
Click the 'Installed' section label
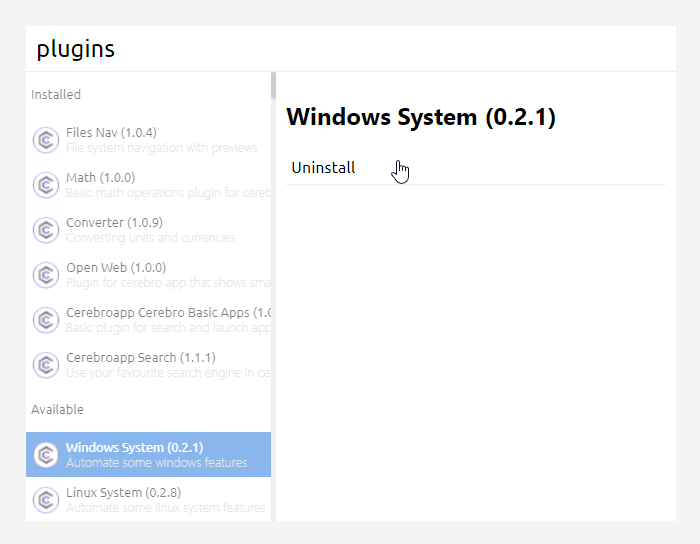pos(56,95)
